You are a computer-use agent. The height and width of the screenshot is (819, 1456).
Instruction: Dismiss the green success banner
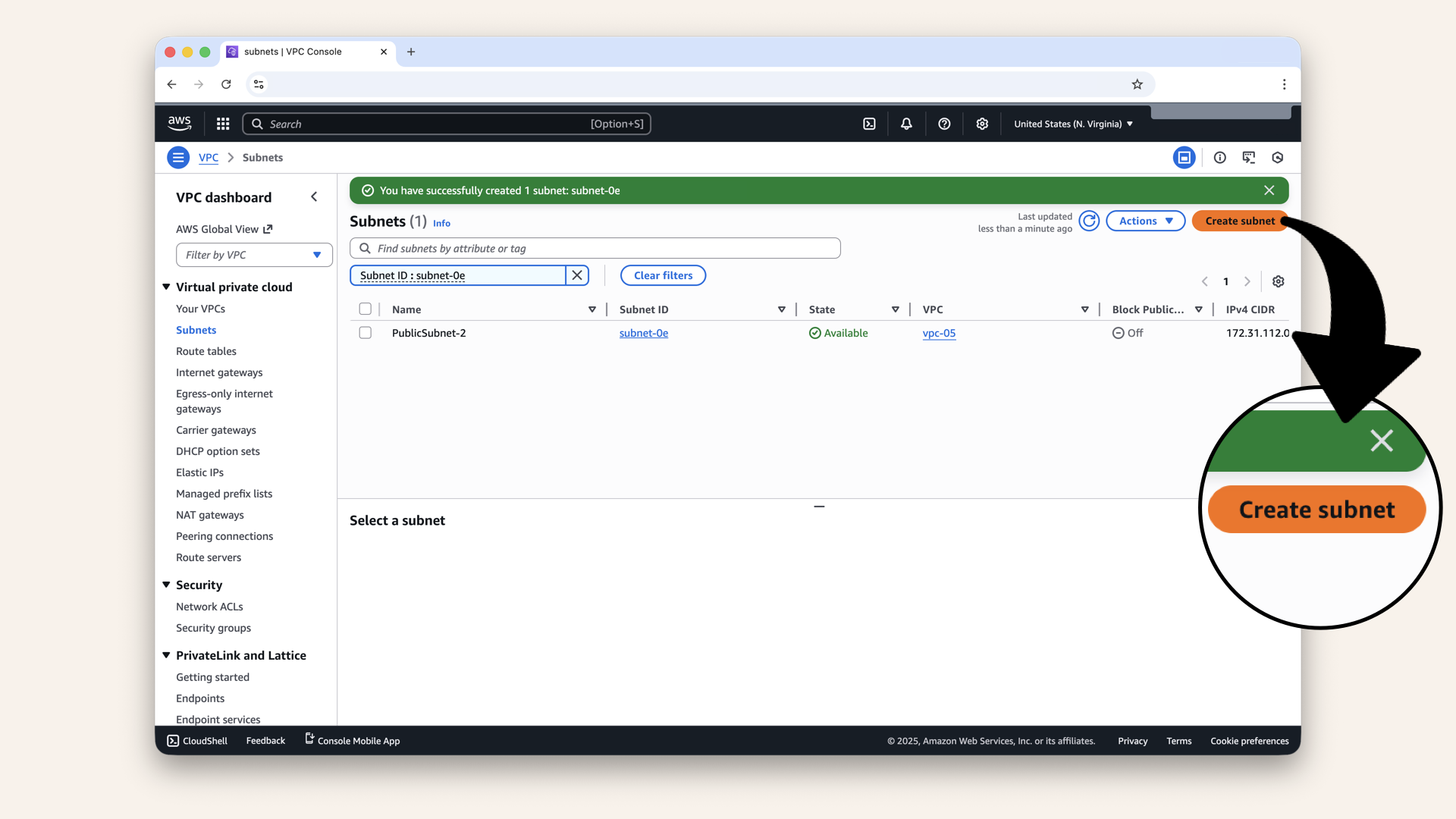1269,190
